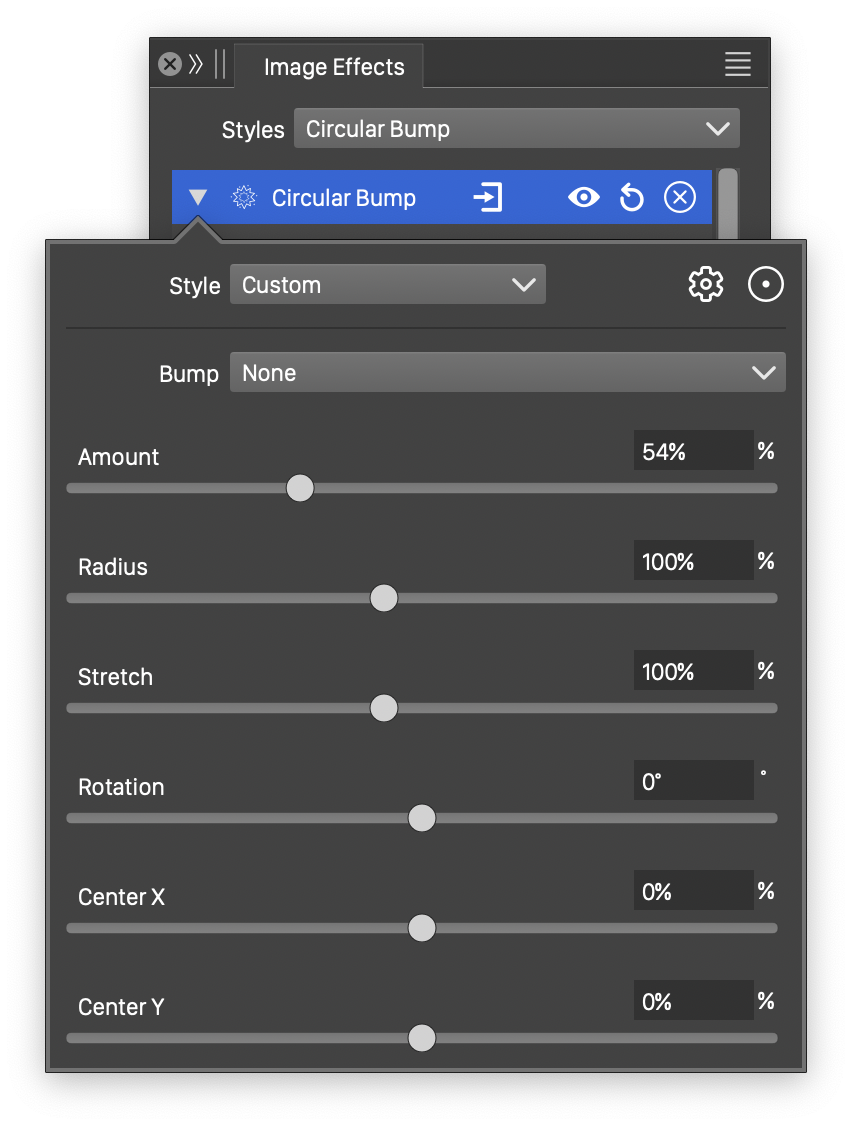Click the effects list scrollbar
Image resolution: width=852 pixels, height=1126 pixels.
click(728, 204)
